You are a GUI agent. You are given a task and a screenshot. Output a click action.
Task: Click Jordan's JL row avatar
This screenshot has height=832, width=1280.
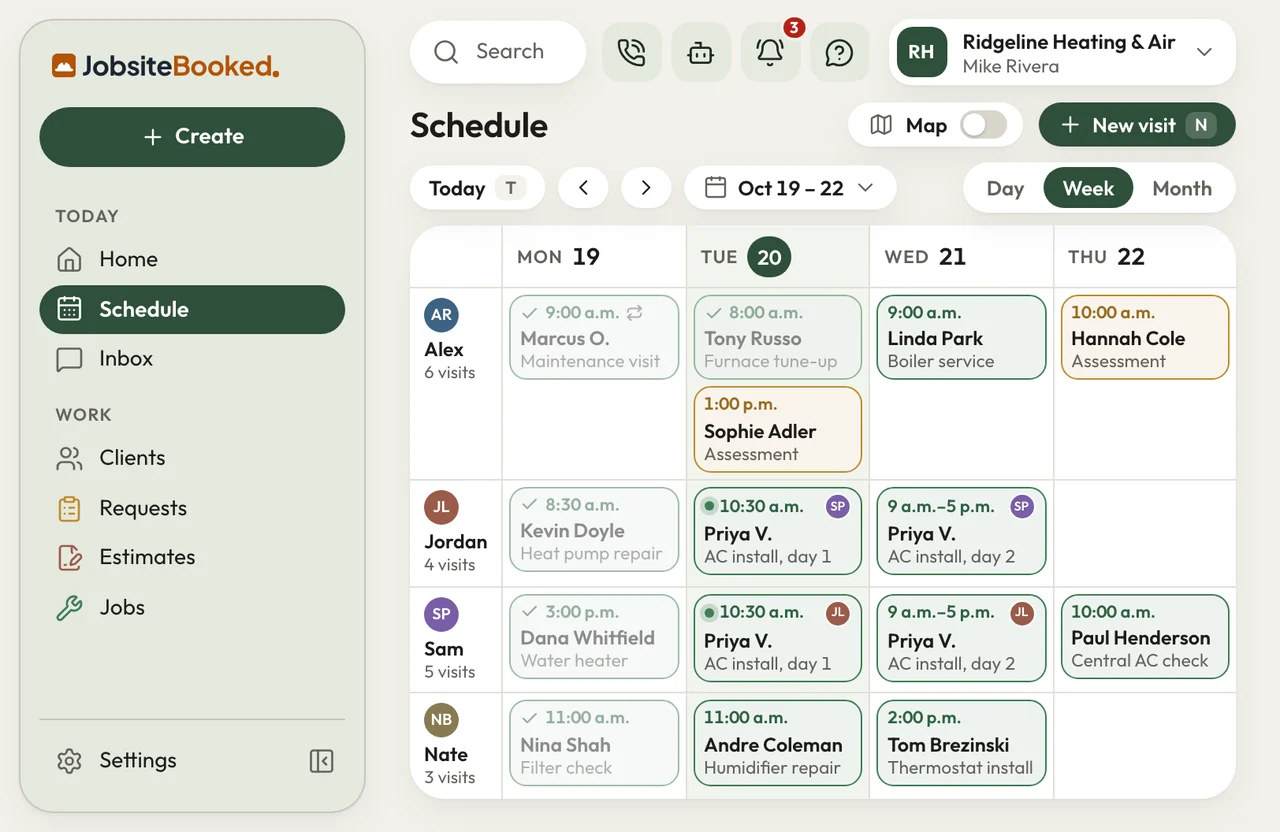[x=441, y=507]
